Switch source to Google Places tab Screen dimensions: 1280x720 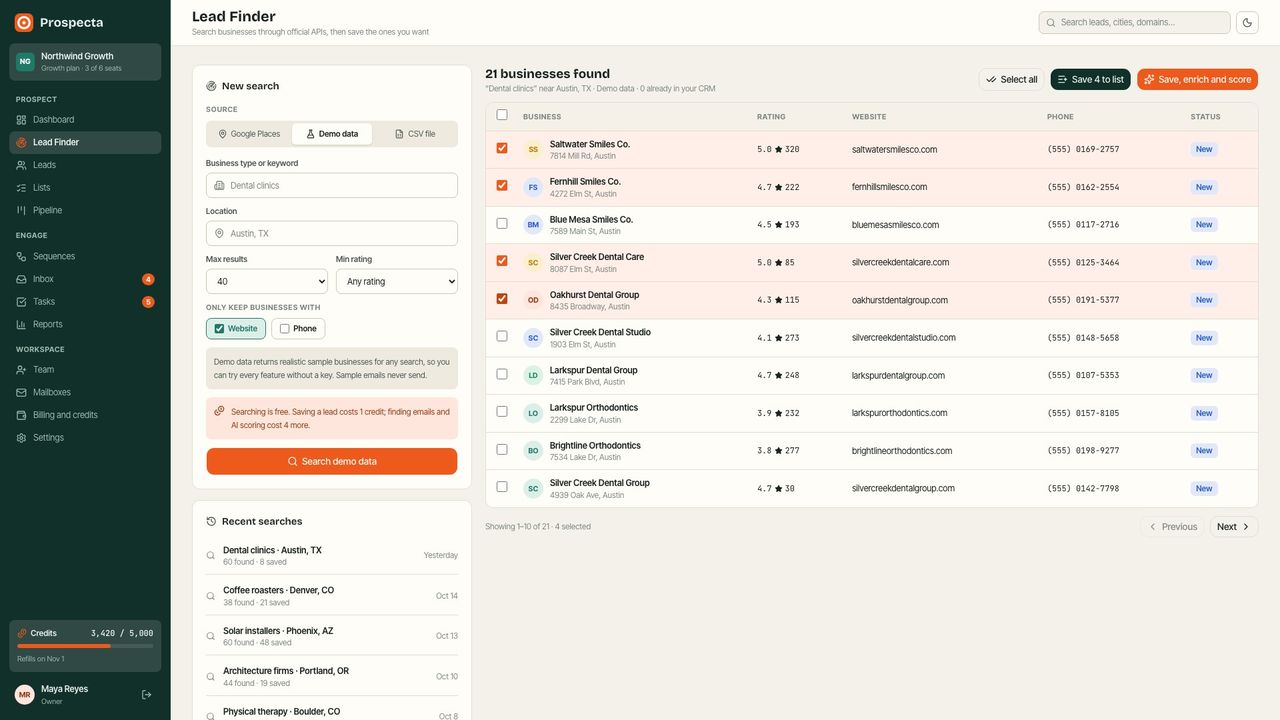coord(250,134)
